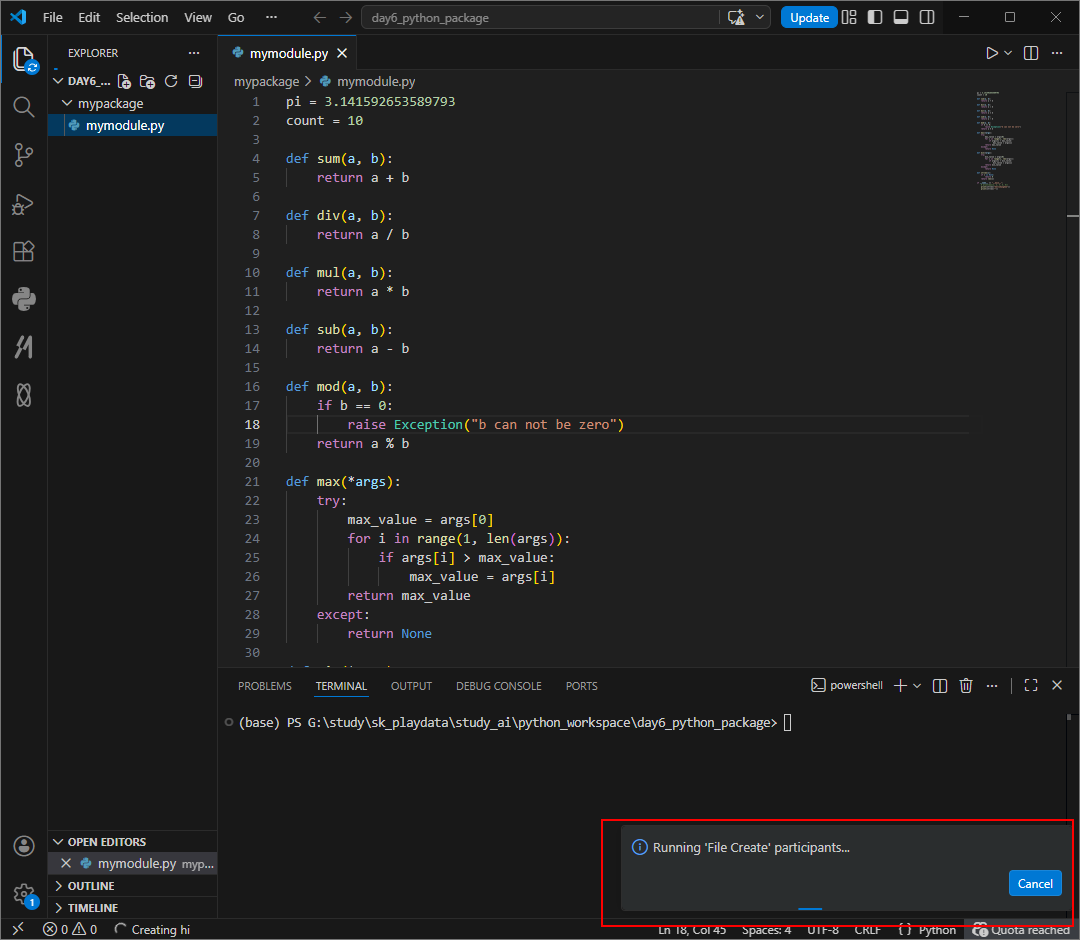1080x940 pixels.
Task: Switch to the PORTS tab
Action: click(x=581, y=686)
